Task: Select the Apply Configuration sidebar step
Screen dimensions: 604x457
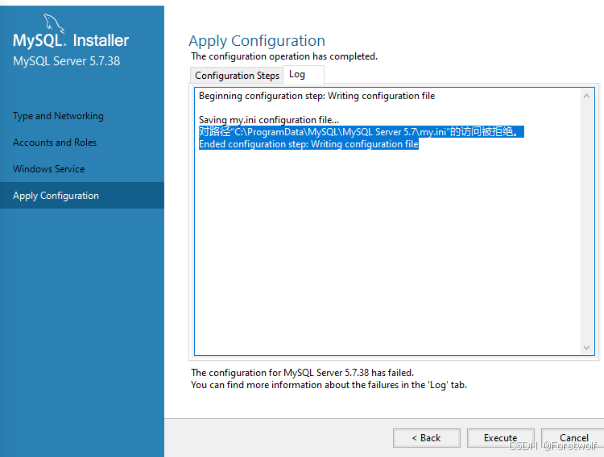Action: coord(82,195)
